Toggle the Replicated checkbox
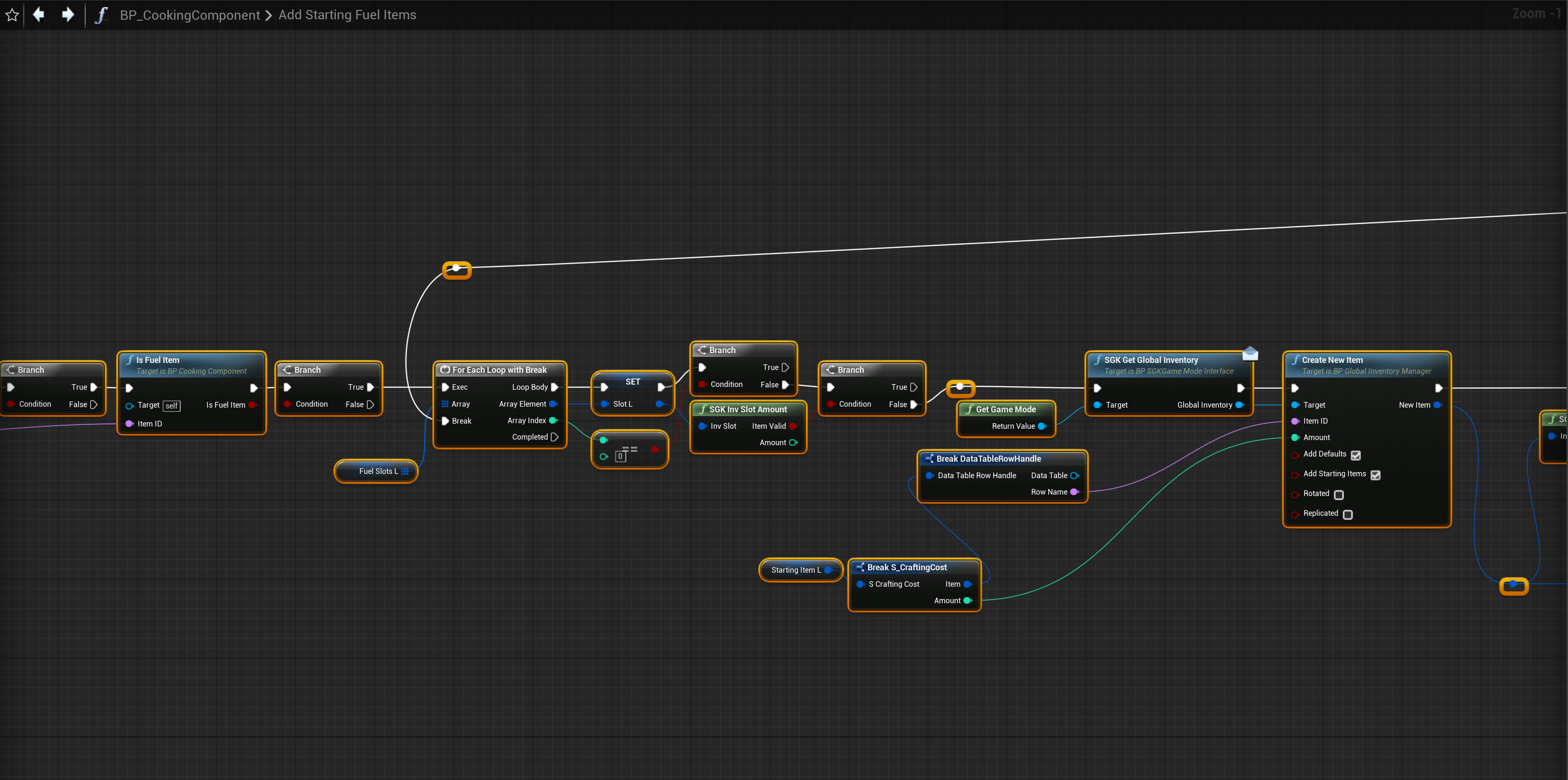The image size is (1568, 780). coord(1348,515)
